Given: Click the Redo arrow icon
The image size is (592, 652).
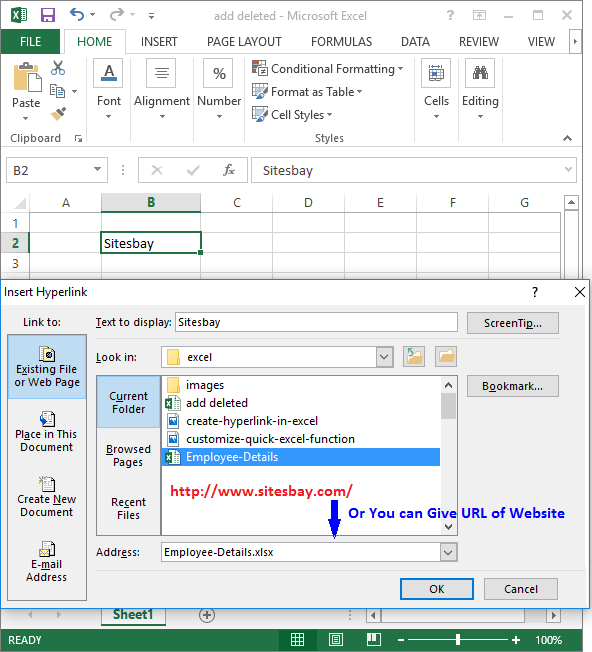Looking at the screenshot, I should (x=117, y=15).
